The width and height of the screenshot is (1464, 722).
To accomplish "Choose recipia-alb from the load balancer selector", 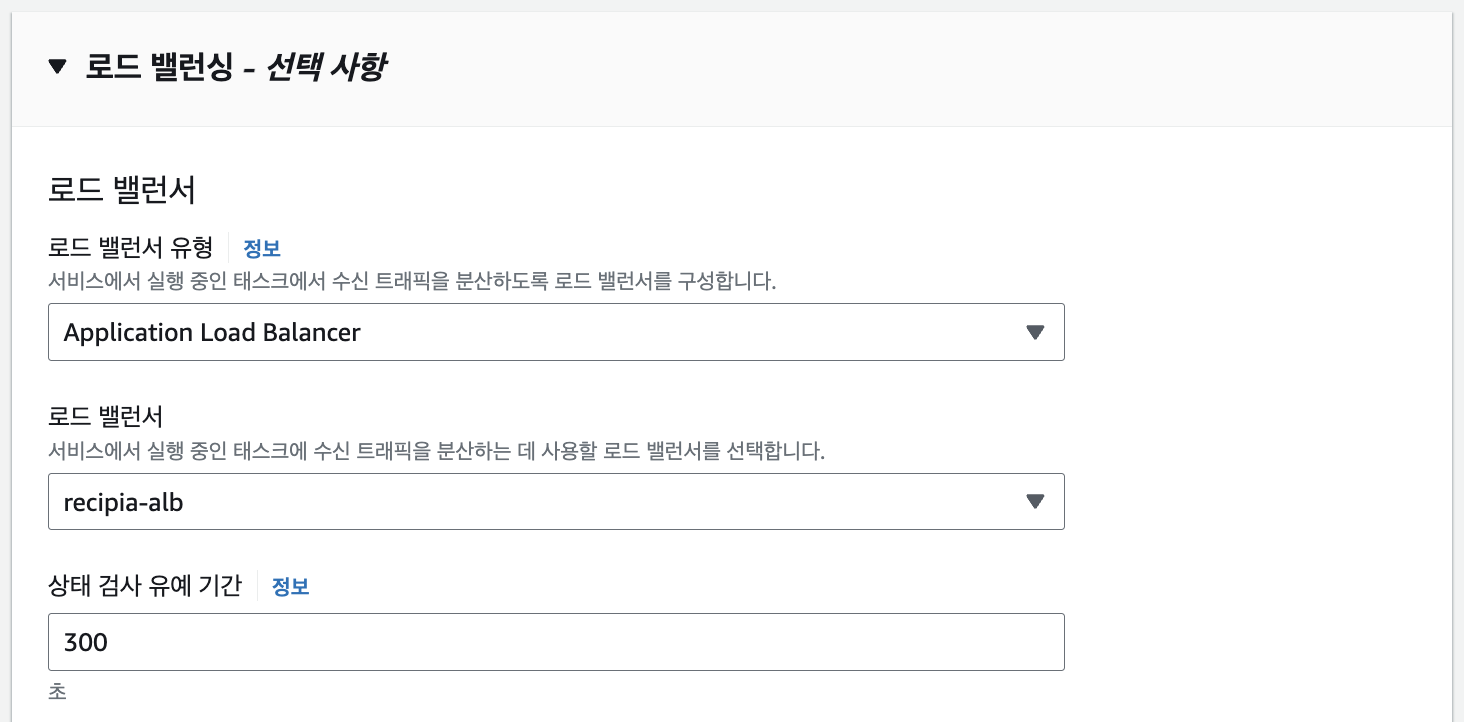I will pos(556,502).
